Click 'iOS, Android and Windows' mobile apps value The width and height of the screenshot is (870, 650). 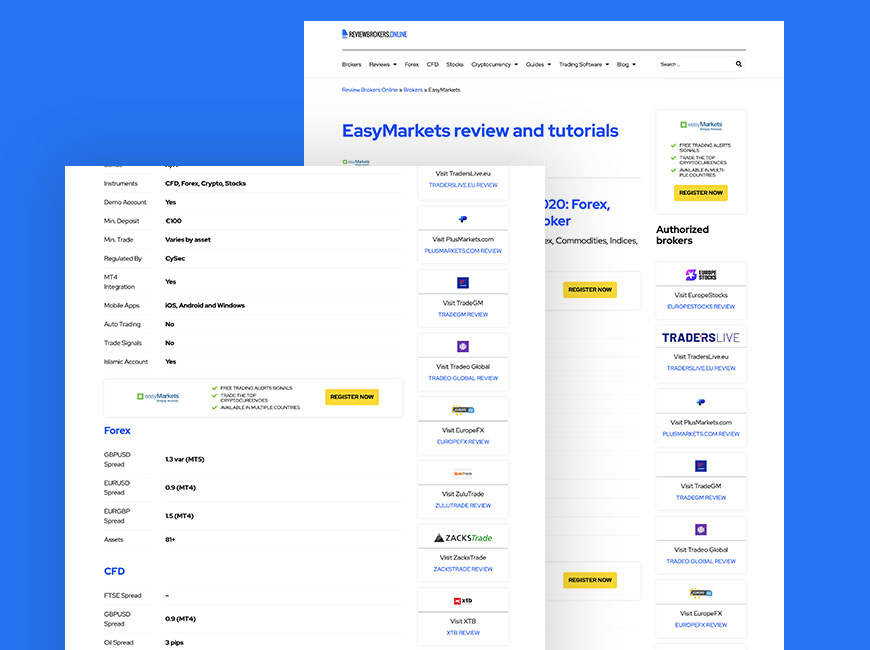click(x=205, y=305)
